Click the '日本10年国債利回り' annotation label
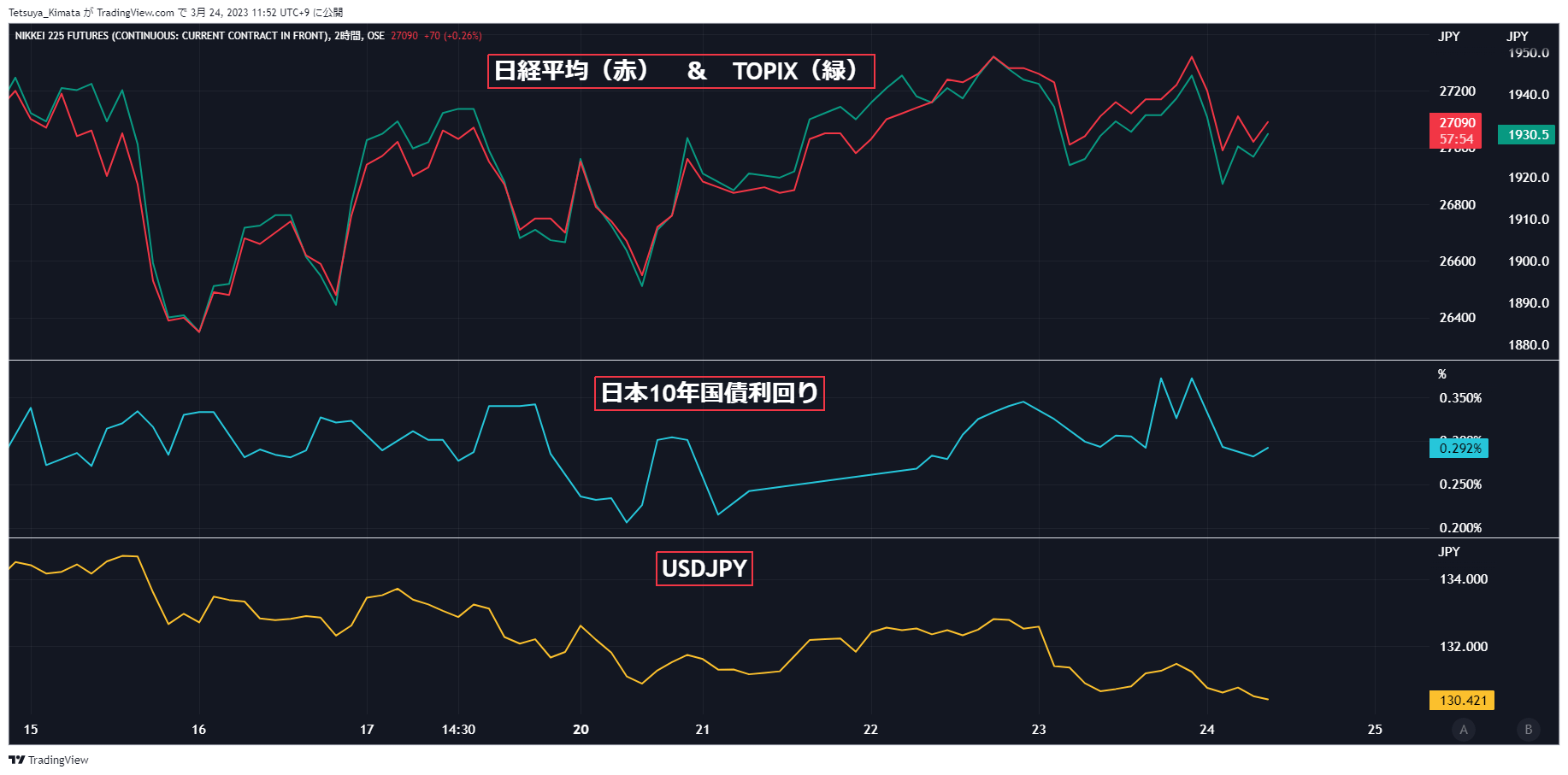Image resolution: width=1568 pixels, height=775 pixels. click(710, 393)
